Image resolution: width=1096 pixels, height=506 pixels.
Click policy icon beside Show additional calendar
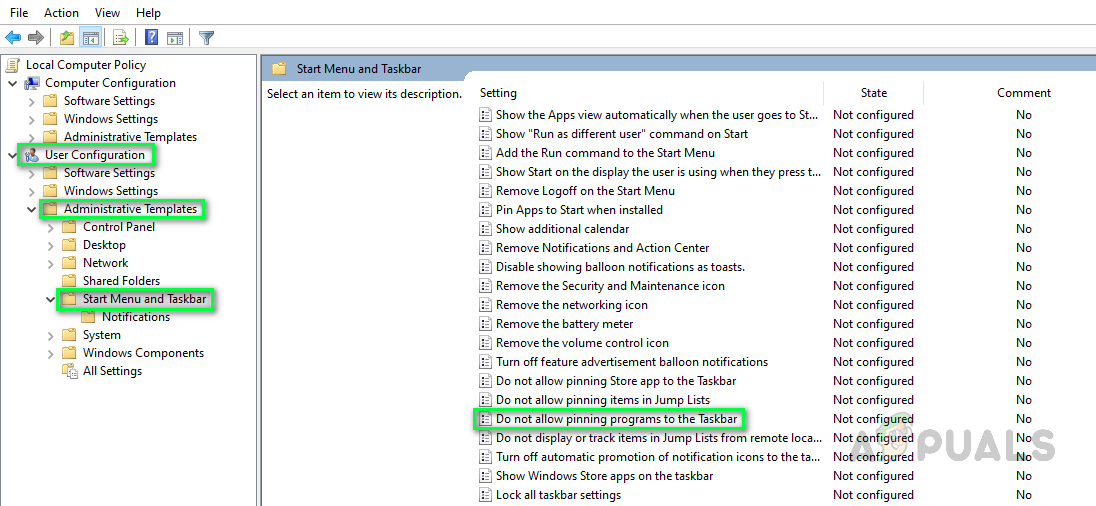click(x=485, y=229)
